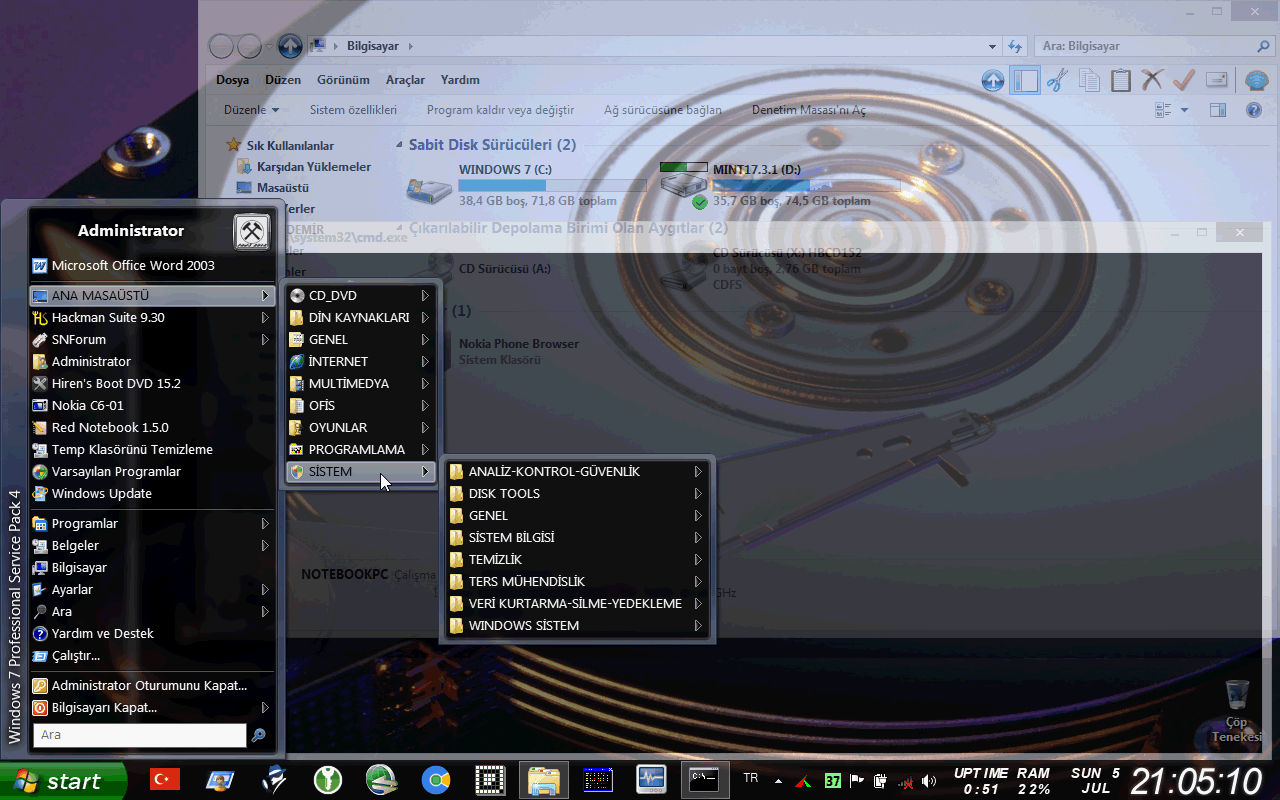The height and width of the screenshot is (800, 1280).
Task: Open Windows Update from start menu
Action: (x=151, y=494)
